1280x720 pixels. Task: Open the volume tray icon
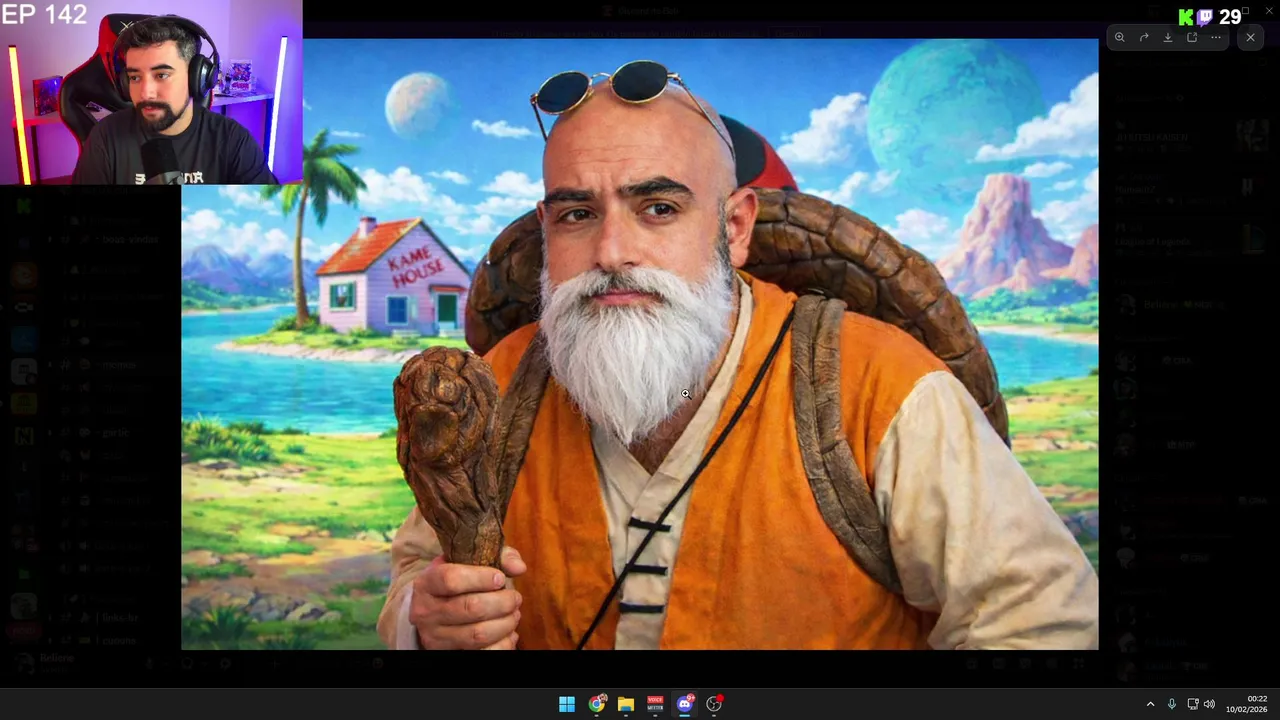point(1209,704)
